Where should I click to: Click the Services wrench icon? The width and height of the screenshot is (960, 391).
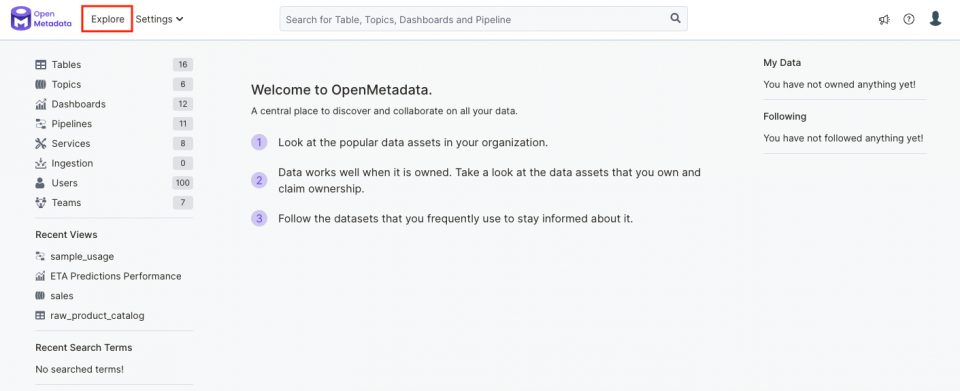click(40, 144)
